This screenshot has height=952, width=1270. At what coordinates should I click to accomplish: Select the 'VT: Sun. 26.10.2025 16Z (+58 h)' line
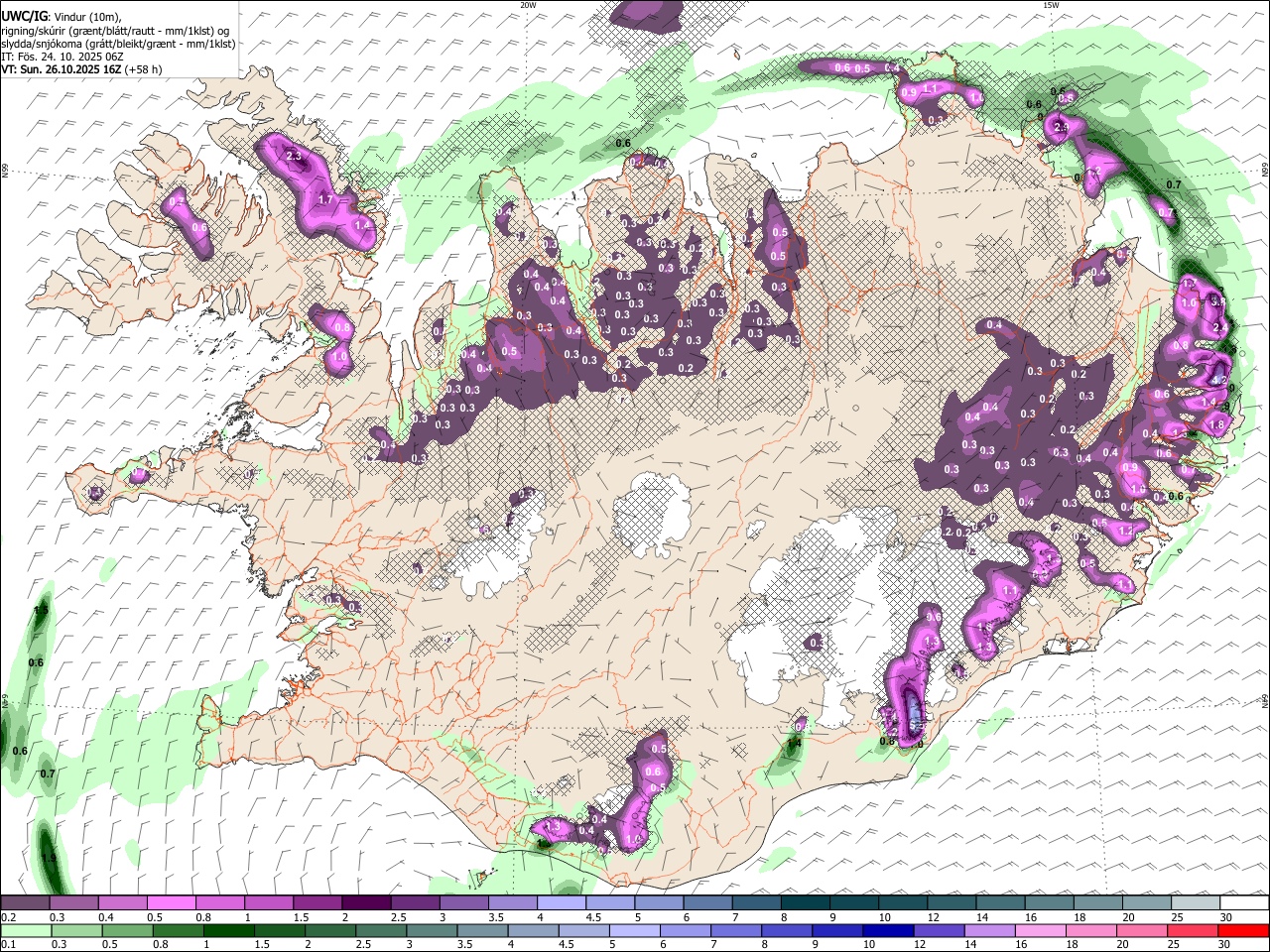click(81, 69)
